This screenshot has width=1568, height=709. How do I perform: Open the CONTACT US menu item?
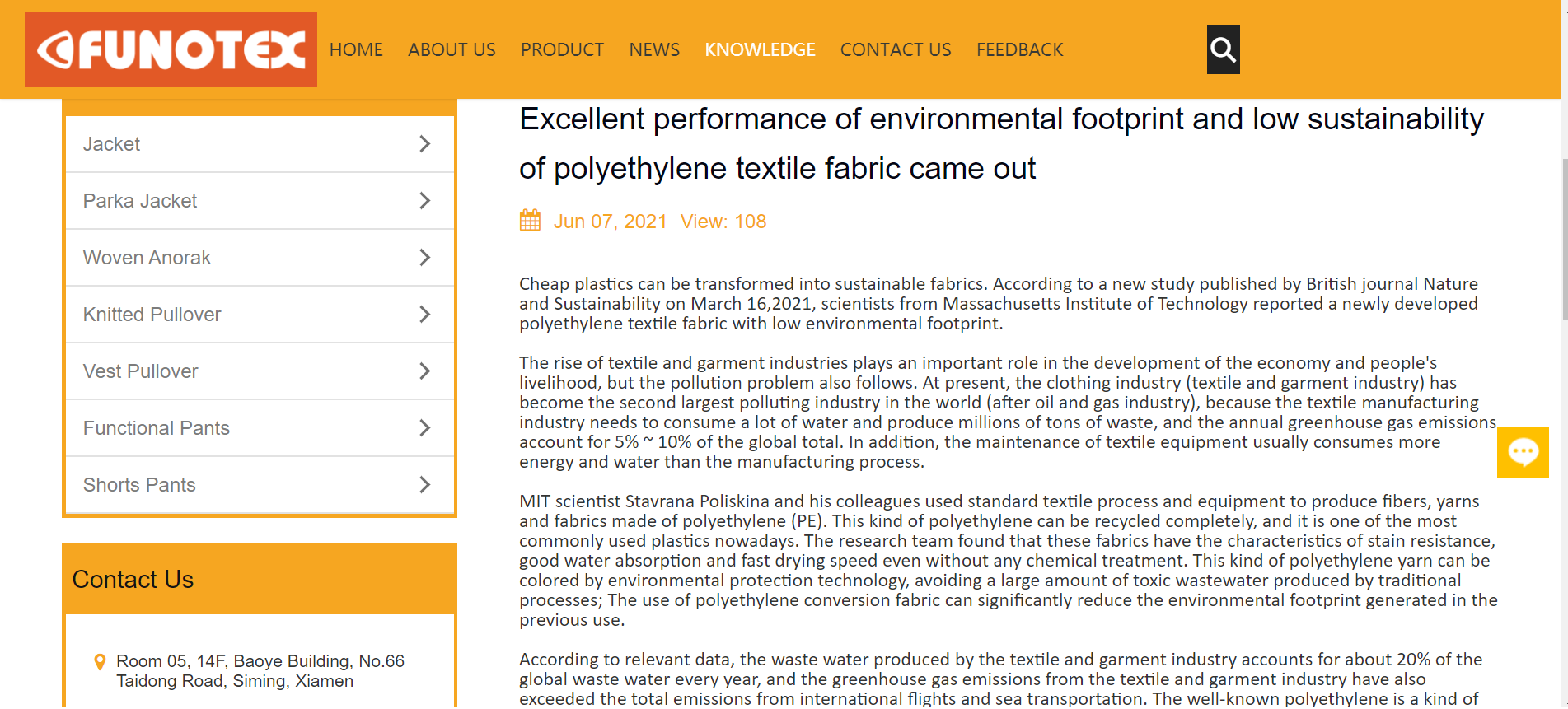(x=896, y=50)
